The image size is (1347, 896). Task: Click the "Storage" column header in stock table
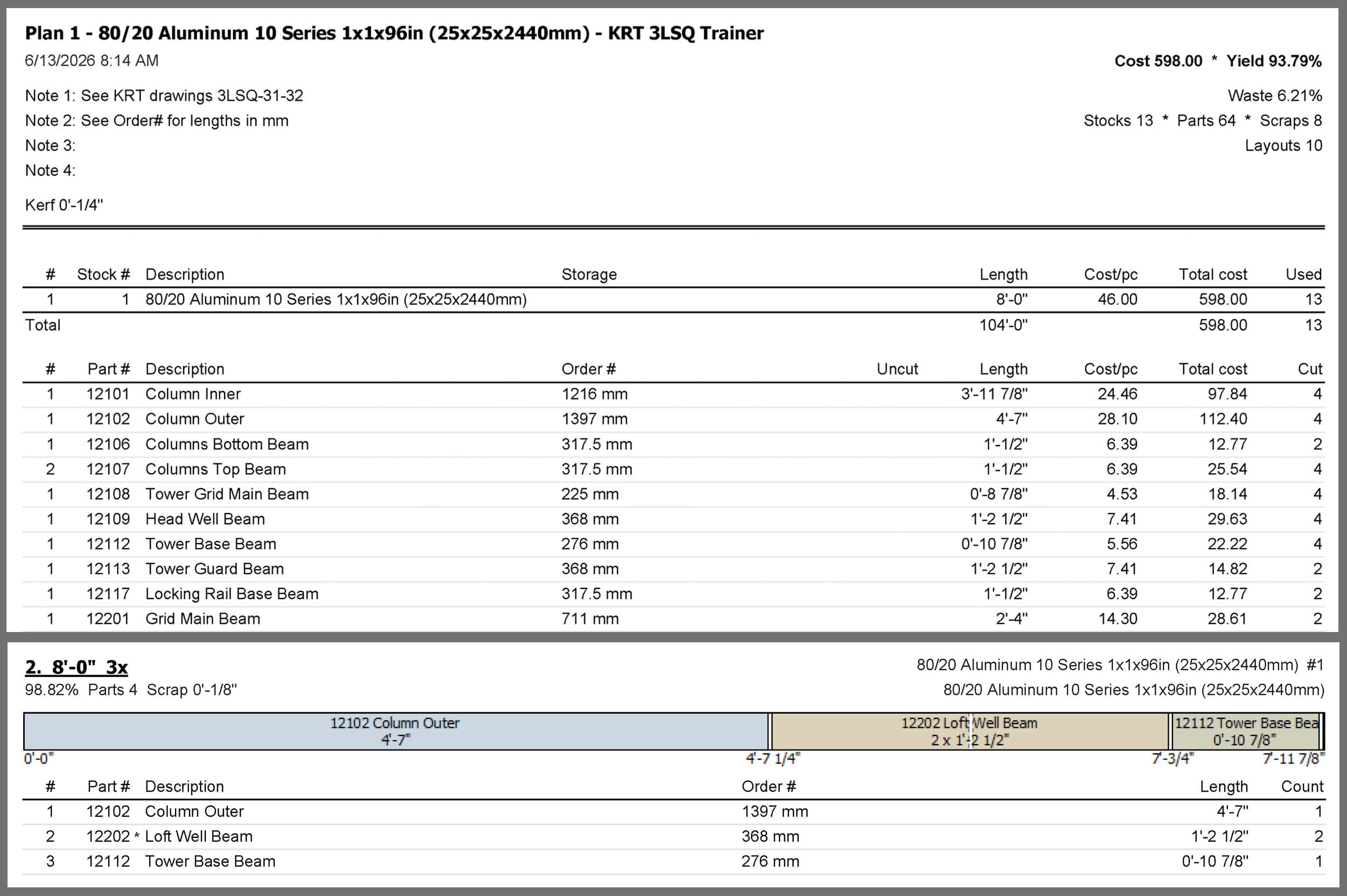[x=589, y=274]
